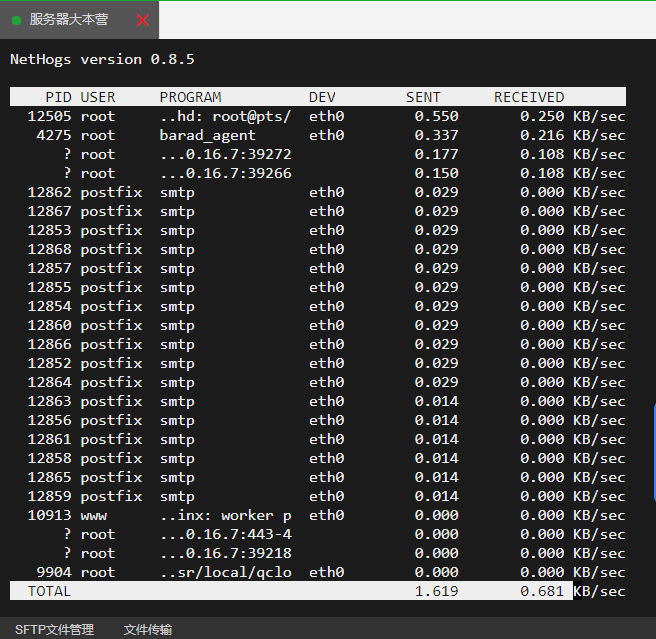Select the ...0.16.7:39218 connection entry
This screenshot has height=639, width=656.
click(226, 553)
